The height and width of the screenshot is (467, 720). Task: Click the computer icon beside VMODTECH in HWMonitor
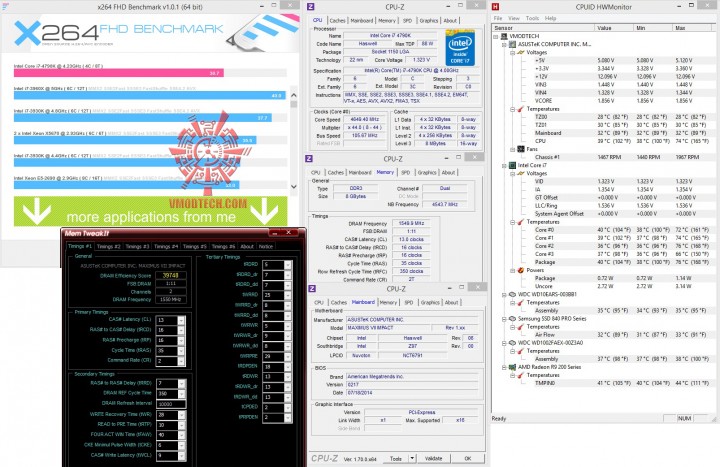(504, 36)
